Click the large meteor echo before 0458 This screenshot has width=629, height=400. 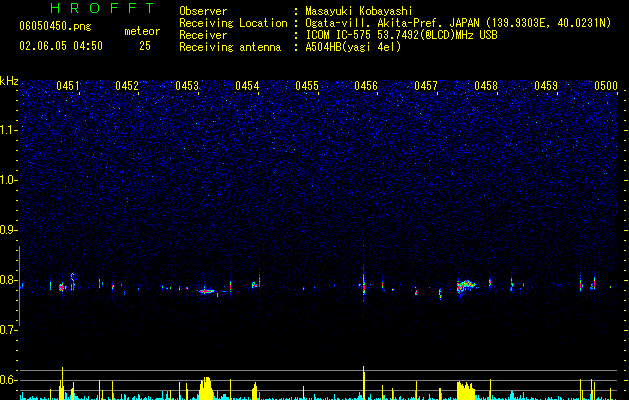click(x=466, y=286)
